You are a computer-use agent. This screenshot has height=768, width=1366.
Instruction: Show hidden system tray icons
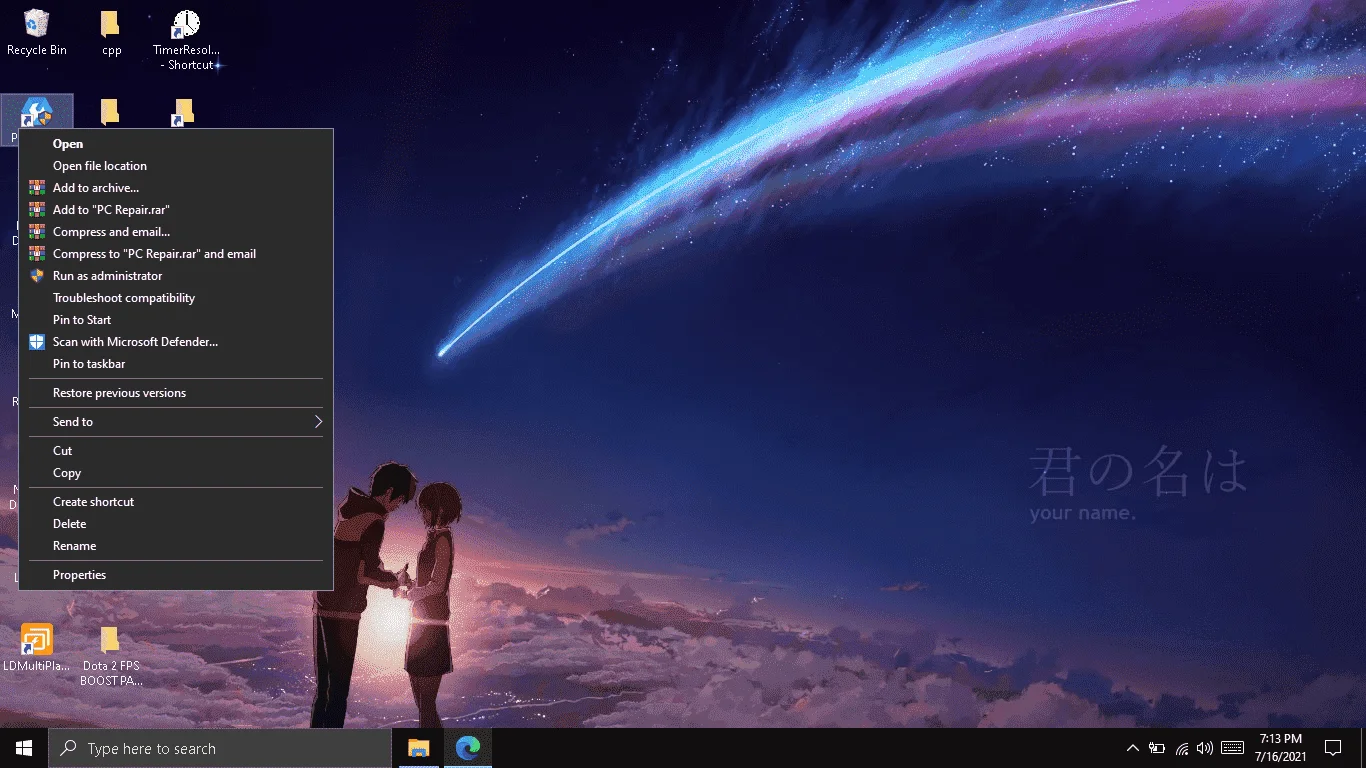coord(1132,748)
